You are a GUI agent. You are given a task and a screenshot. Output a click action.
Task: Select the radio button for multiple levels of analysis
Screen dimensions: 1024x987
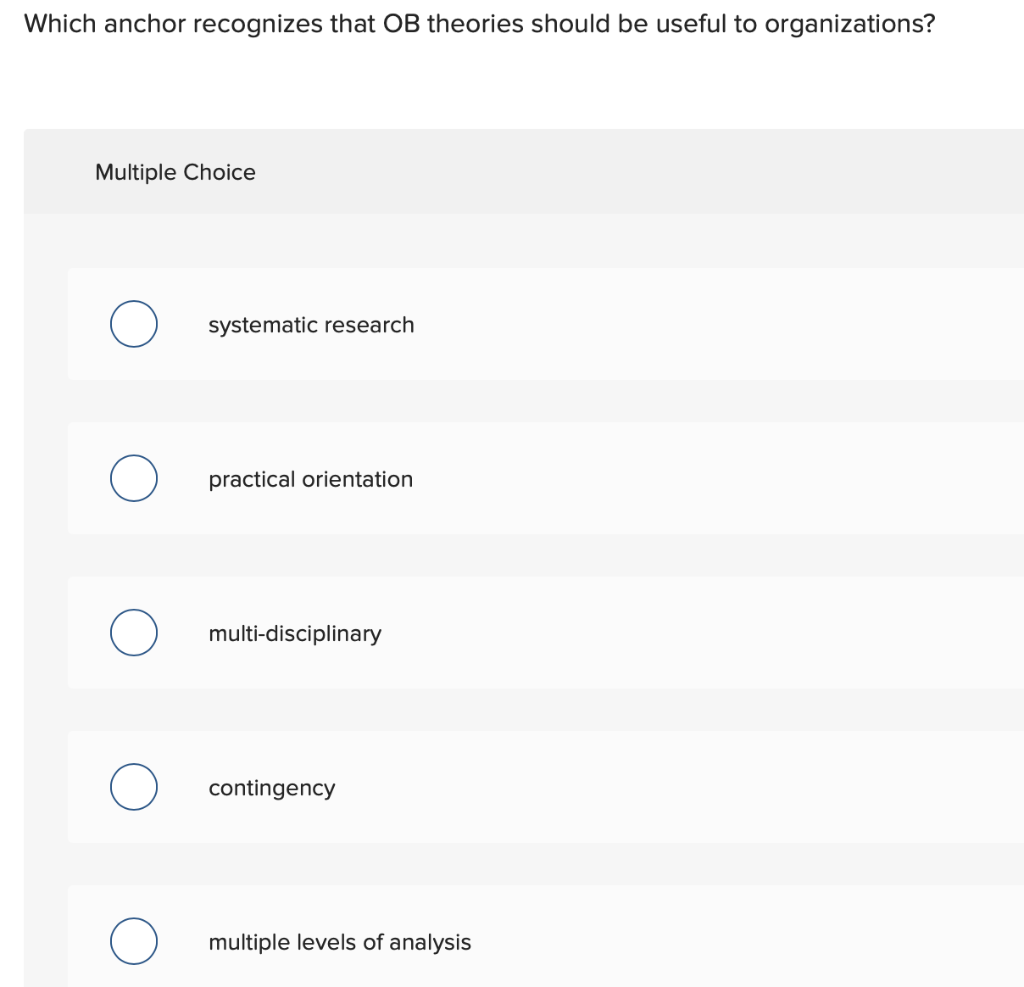pyautogui.click(x=133, y=941)
